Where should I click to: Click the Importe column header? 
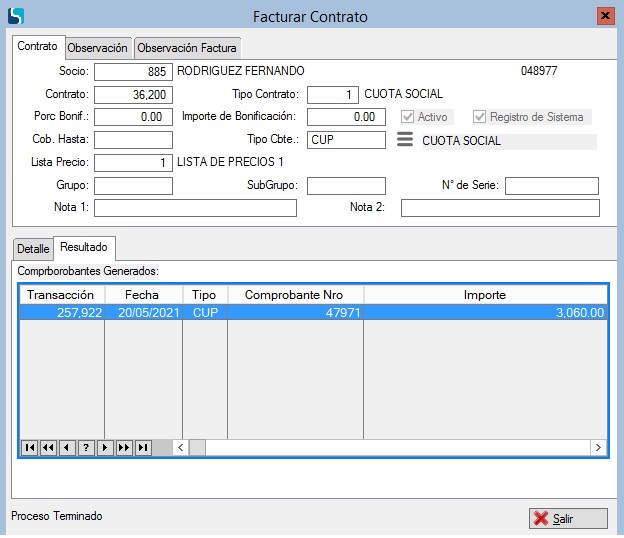[485, 295]
